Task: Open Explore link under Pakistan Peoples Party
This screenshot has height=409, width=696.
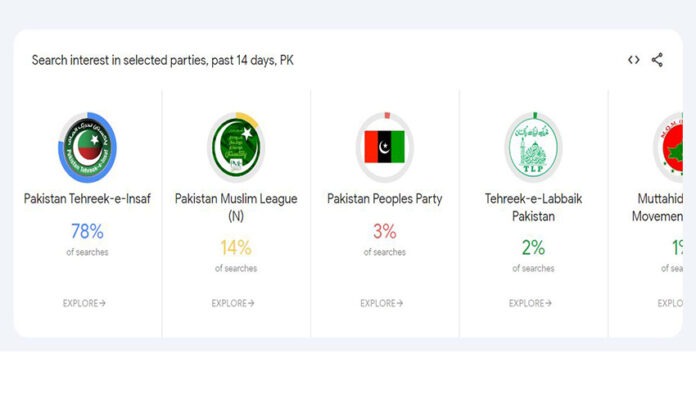Action: pos(382,303)
